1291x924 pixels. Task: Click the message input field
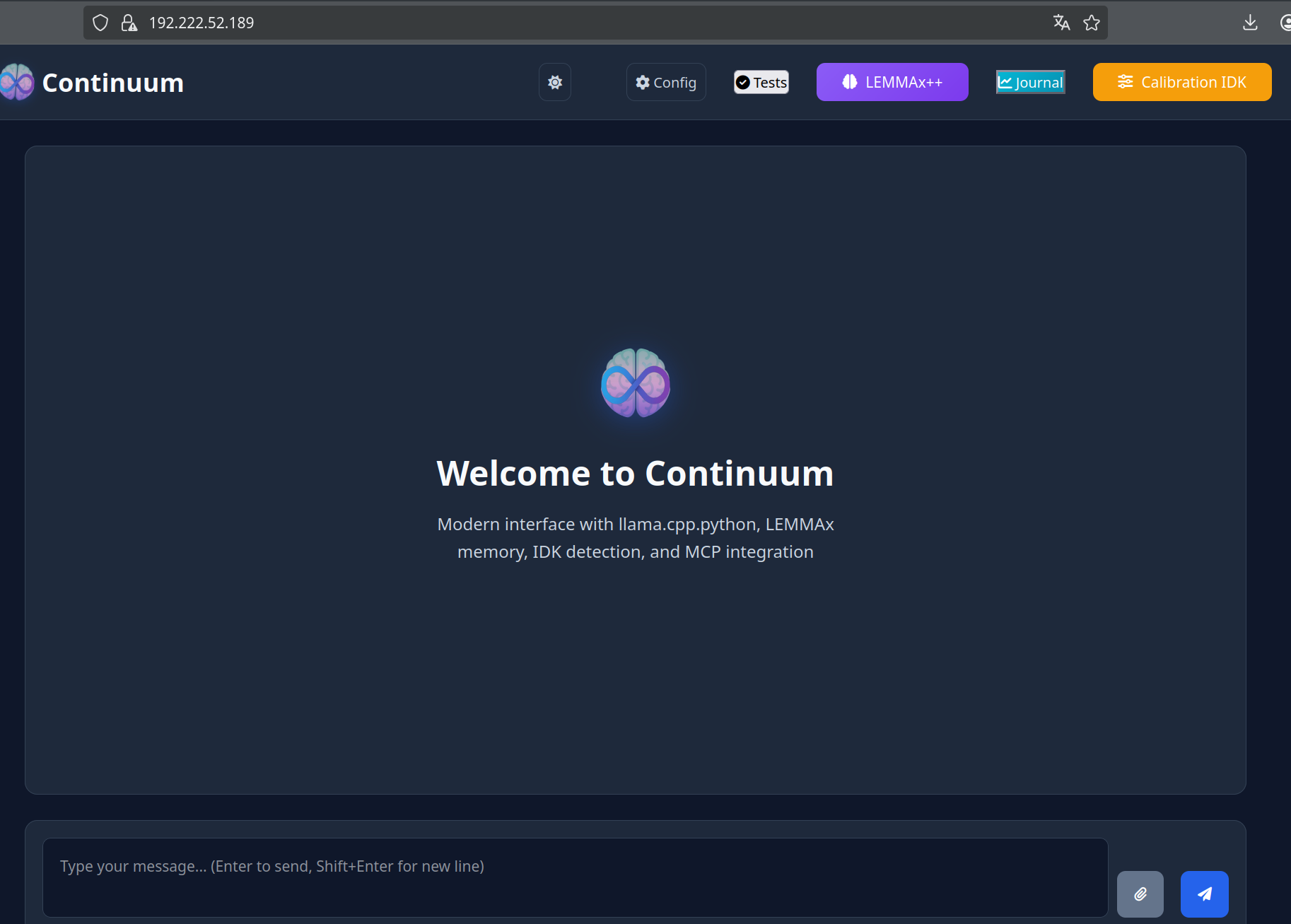575,877
